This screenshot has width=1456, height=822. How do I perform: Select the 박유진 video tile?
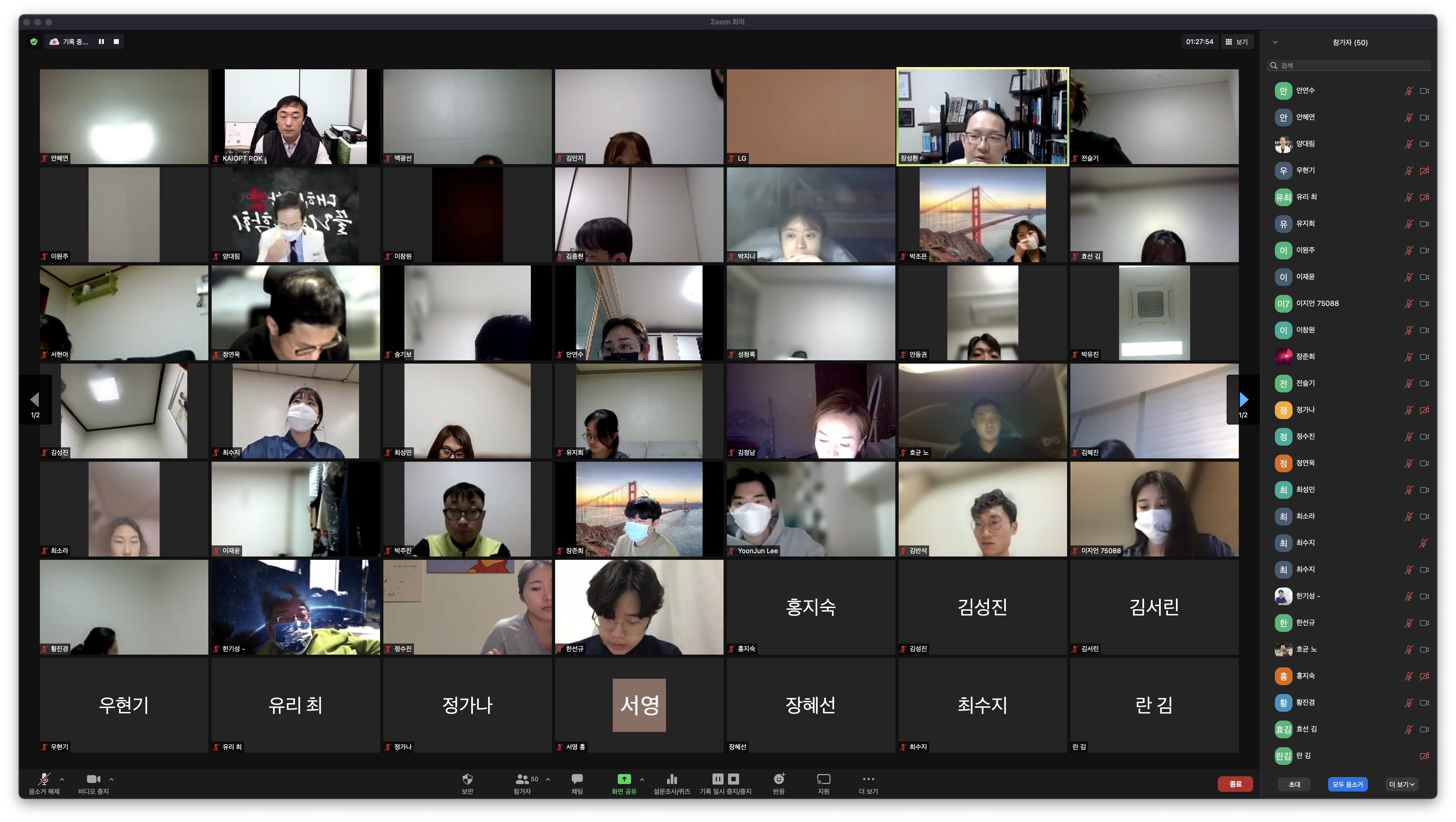1154,313
